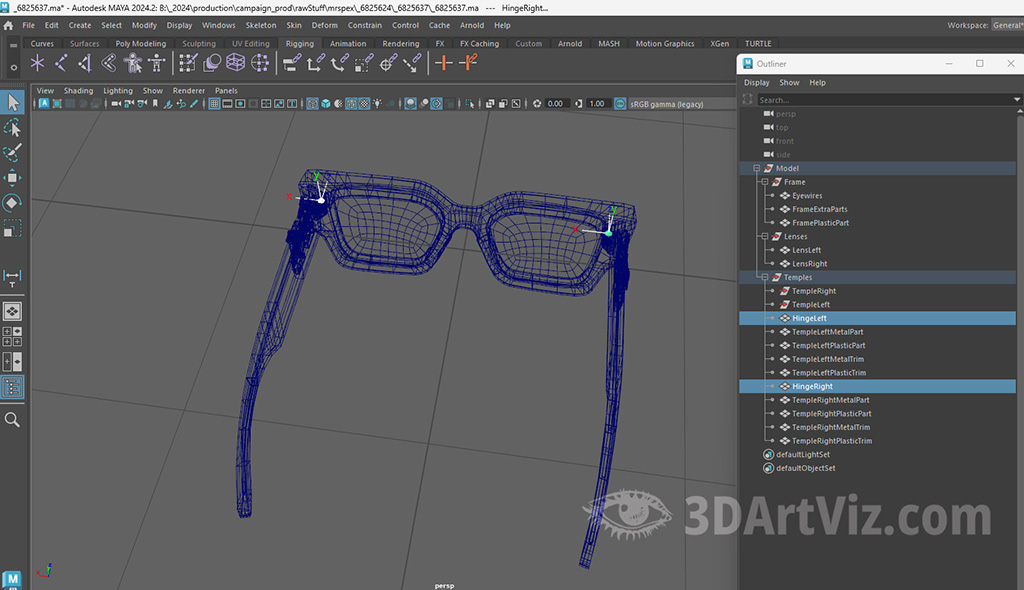Open the Outliner search filter dropdown arrow

[x=1018, y=100]
